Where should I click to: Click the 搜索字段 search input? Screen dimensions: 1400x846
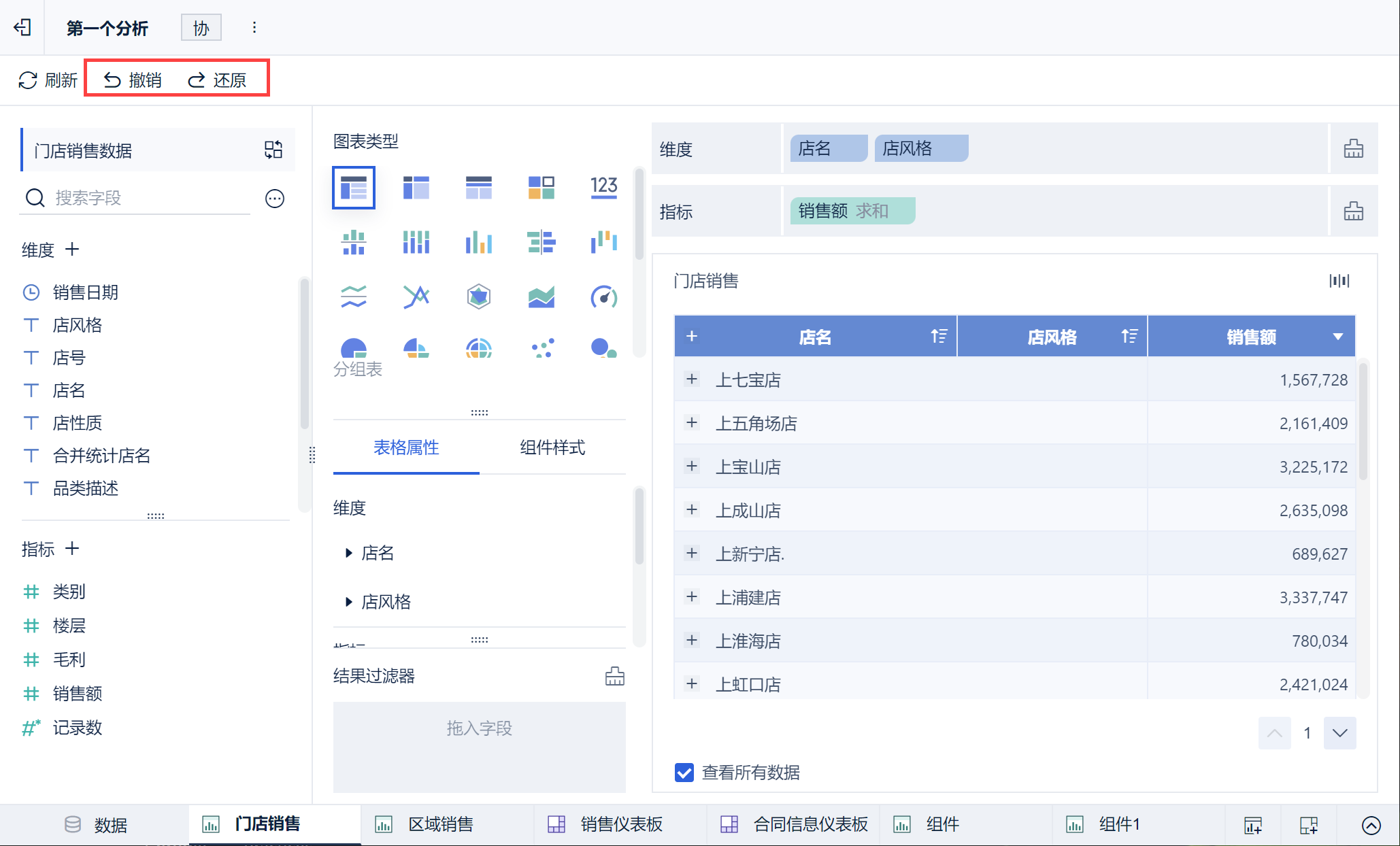150,198
